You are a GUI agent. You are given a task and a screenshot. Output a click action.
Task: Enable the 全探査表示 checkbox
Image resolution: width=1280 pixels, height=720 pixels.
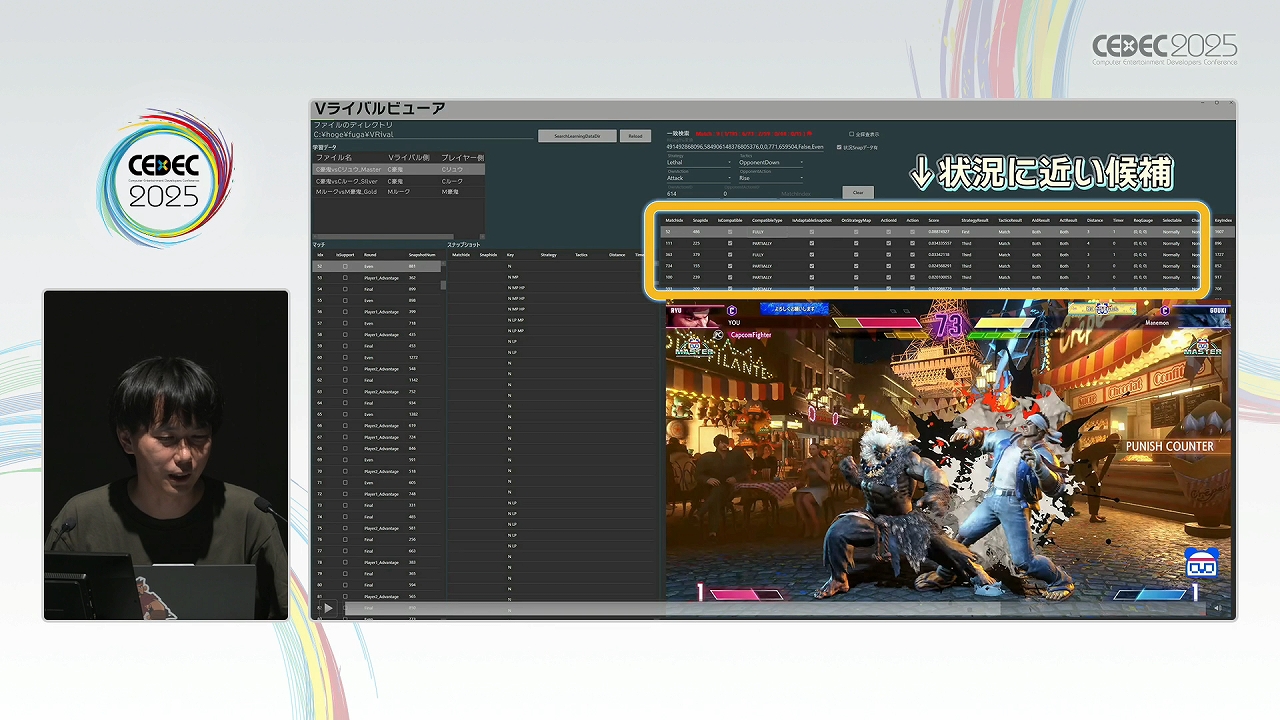pyautogui.click(x=852, y=134)
